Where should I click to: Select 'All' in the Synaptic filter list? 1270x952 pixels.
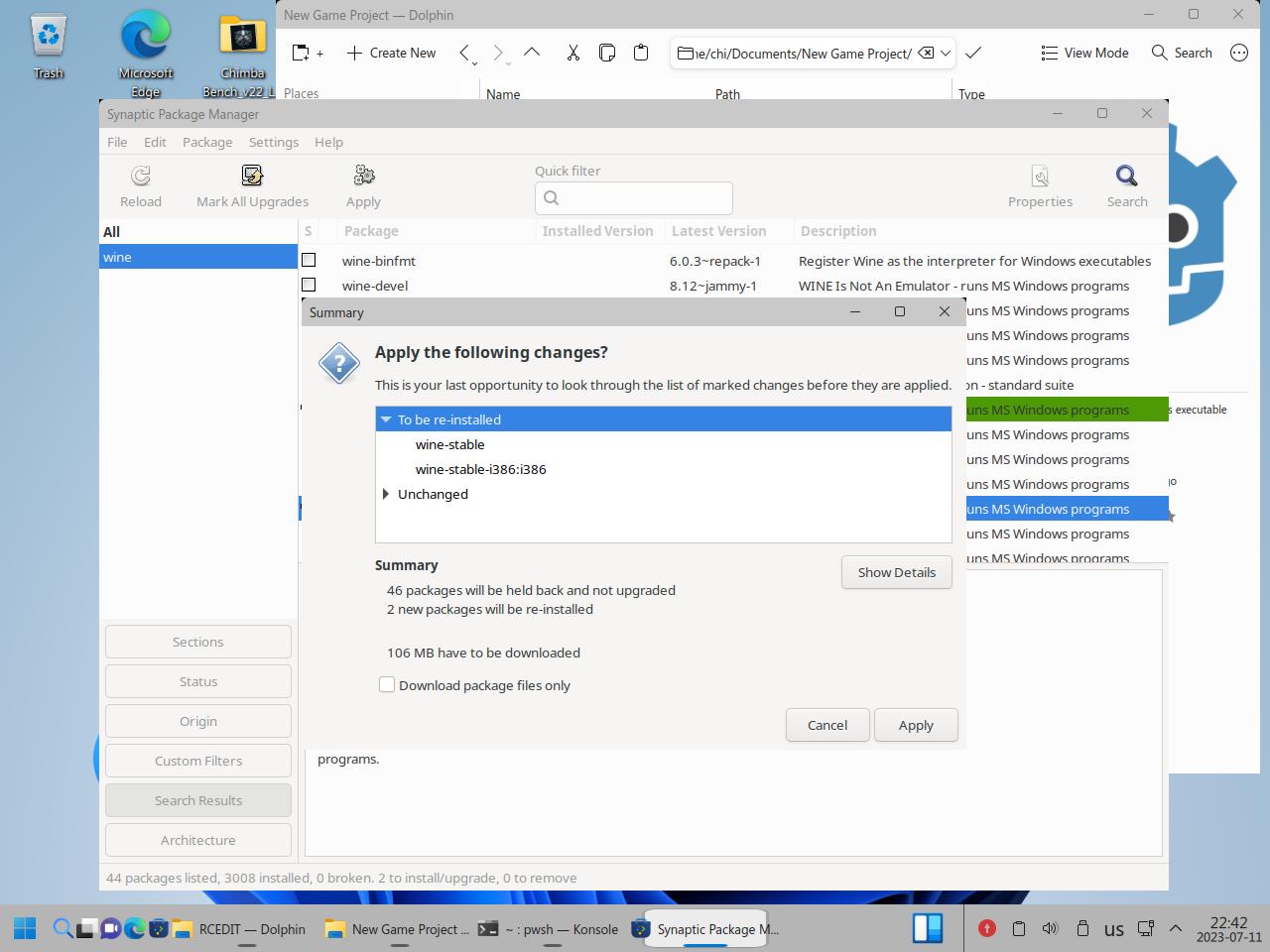(198, 232)
